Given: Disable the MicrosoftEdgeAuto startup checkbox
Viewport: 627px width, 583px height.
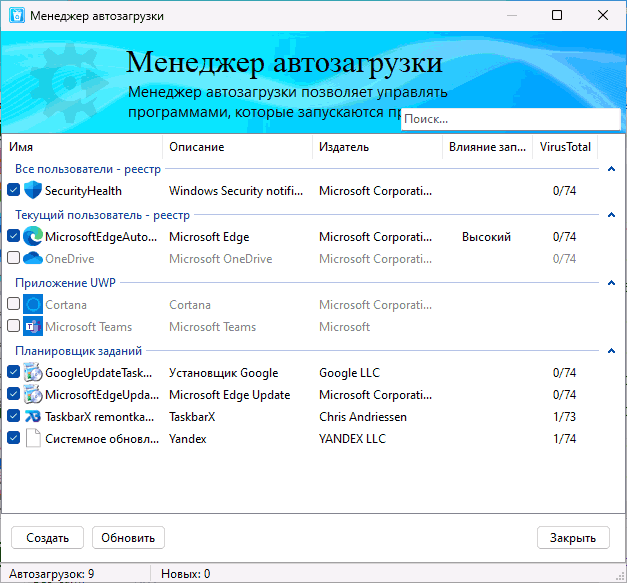Looking at the screenshot, I should click(x=14, y=236).
